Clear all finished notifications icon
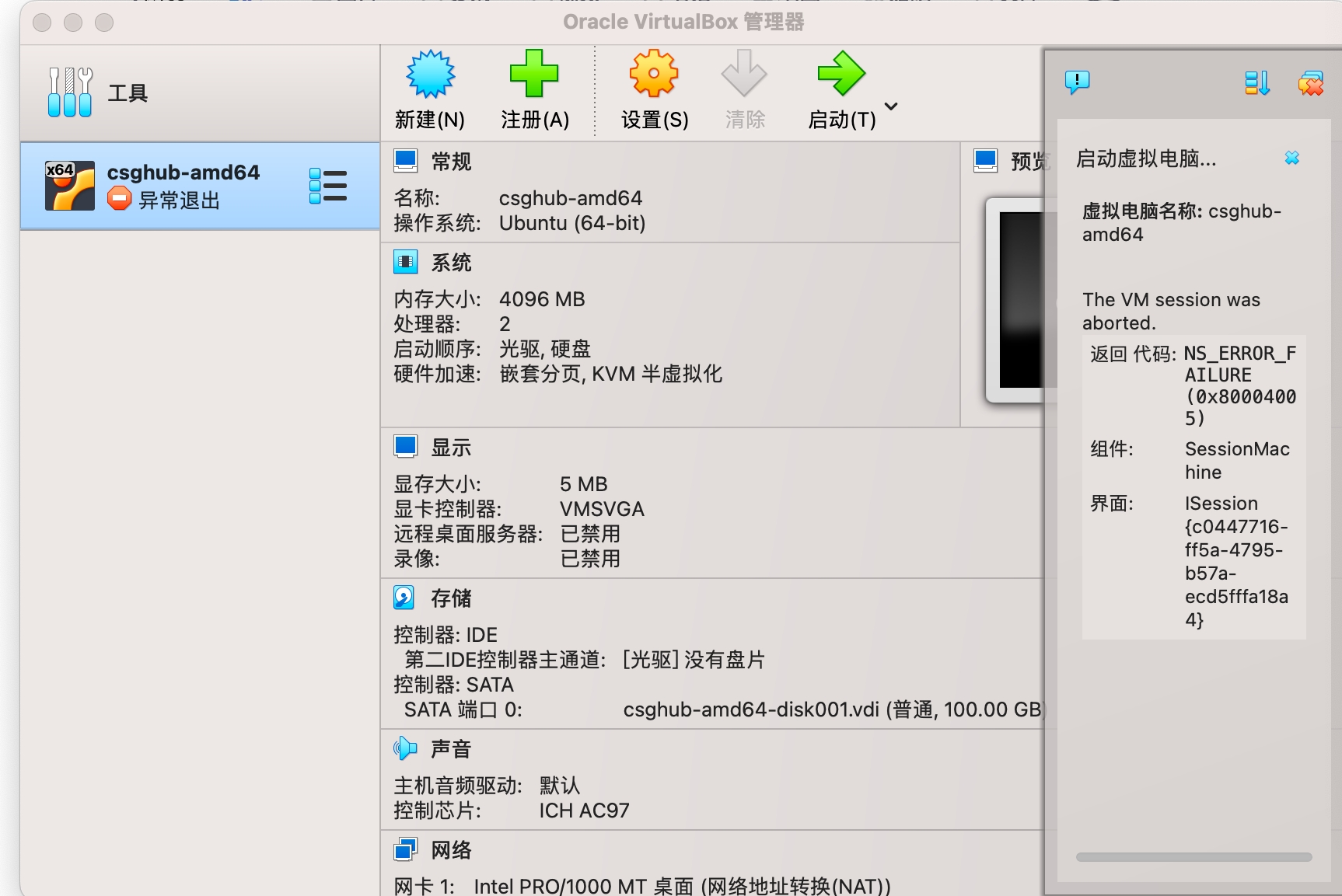Screen dimensions: 1342x896 point(1310,82)
